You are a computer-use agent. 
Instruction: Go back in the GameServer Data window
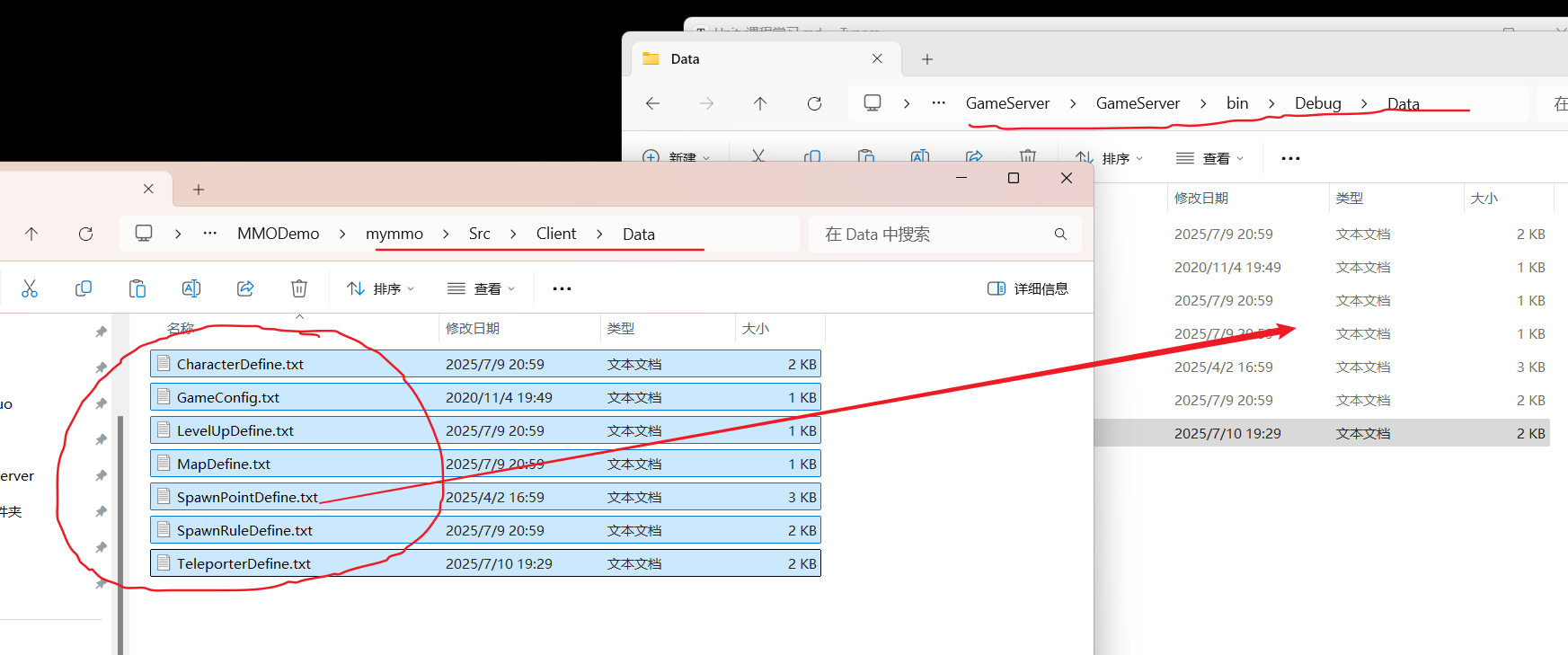tap(653, 103)
